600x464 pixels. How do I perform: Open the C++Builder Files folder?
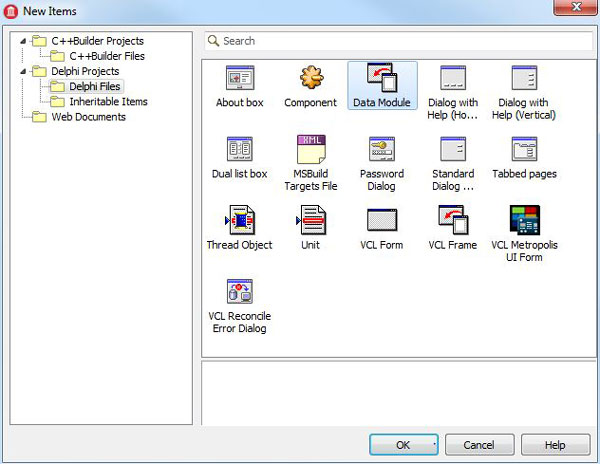(106, 56)
